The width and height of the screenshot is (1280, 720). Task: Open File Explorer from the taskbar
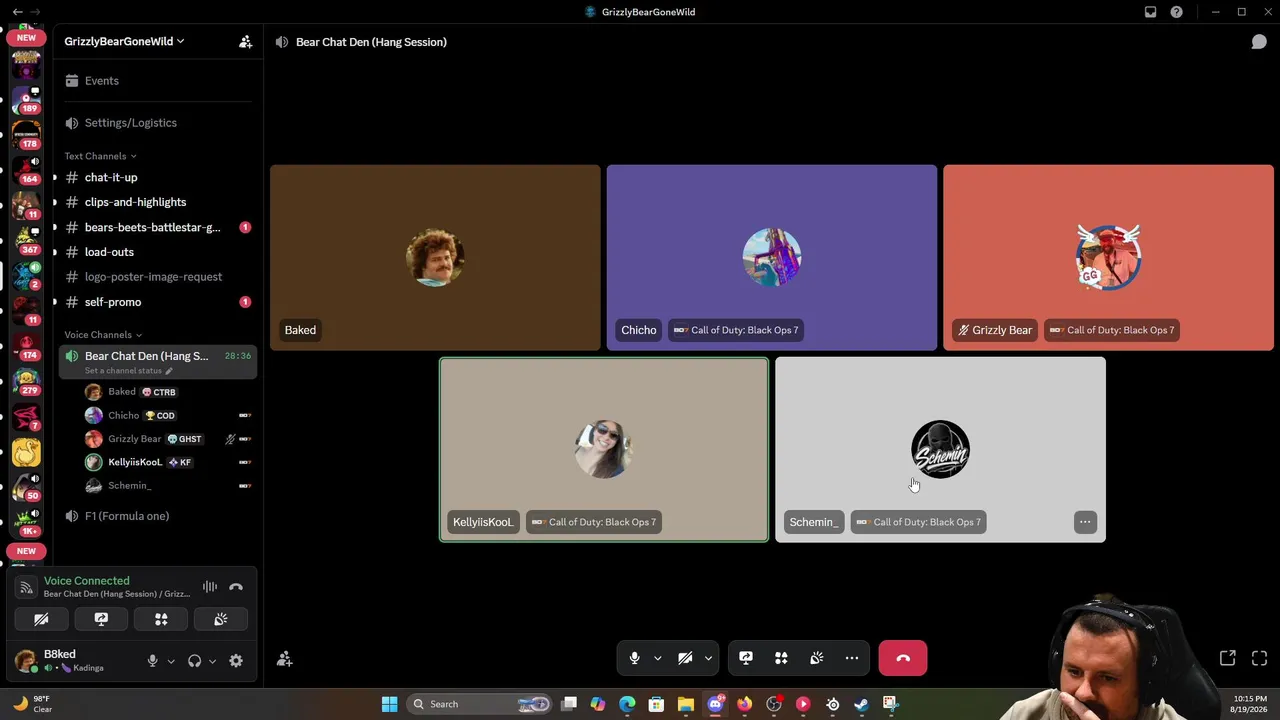686,704
